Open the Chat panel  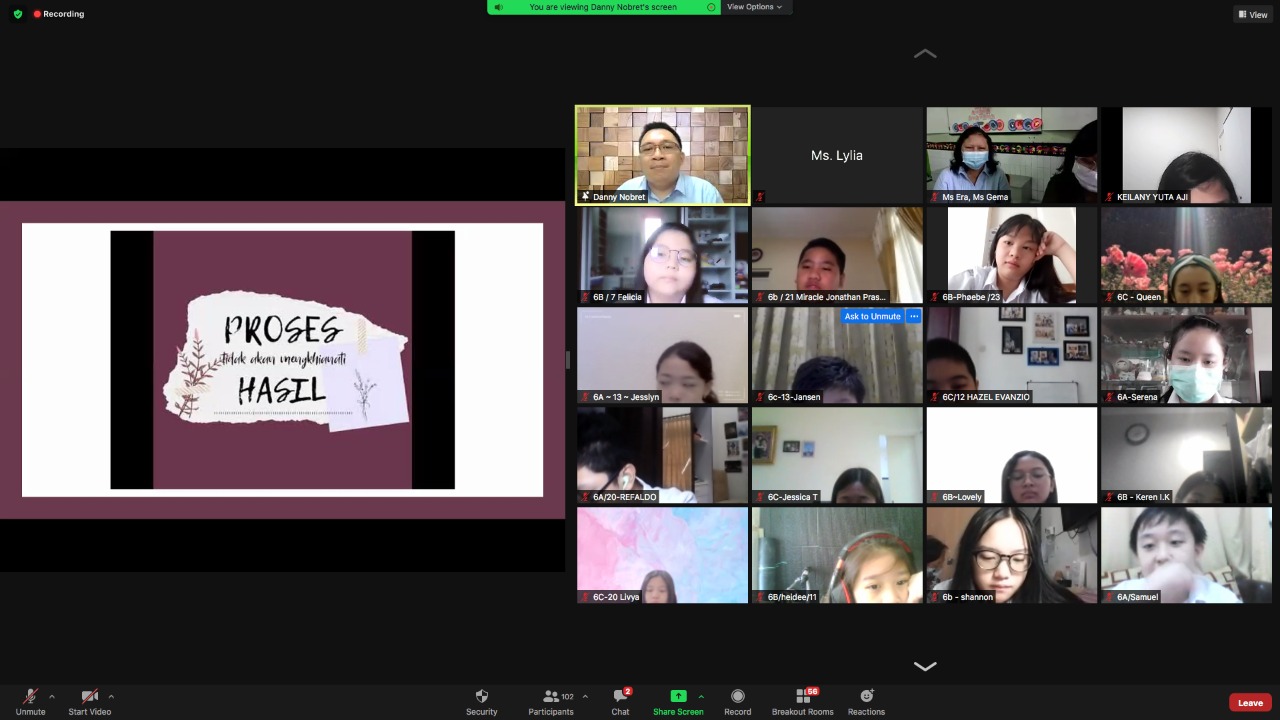click(620, 696)
